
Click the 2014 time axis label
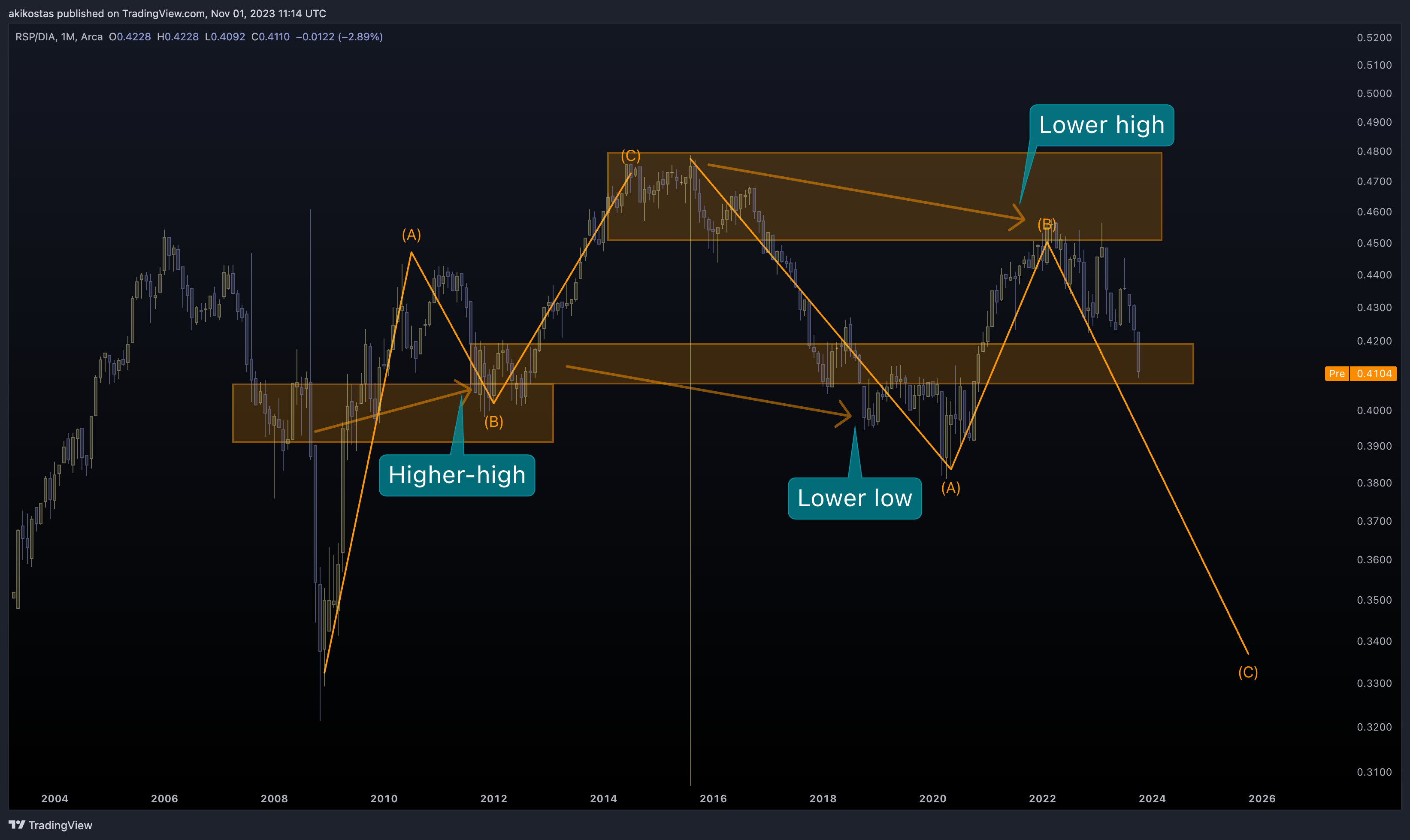coord(603,799)
